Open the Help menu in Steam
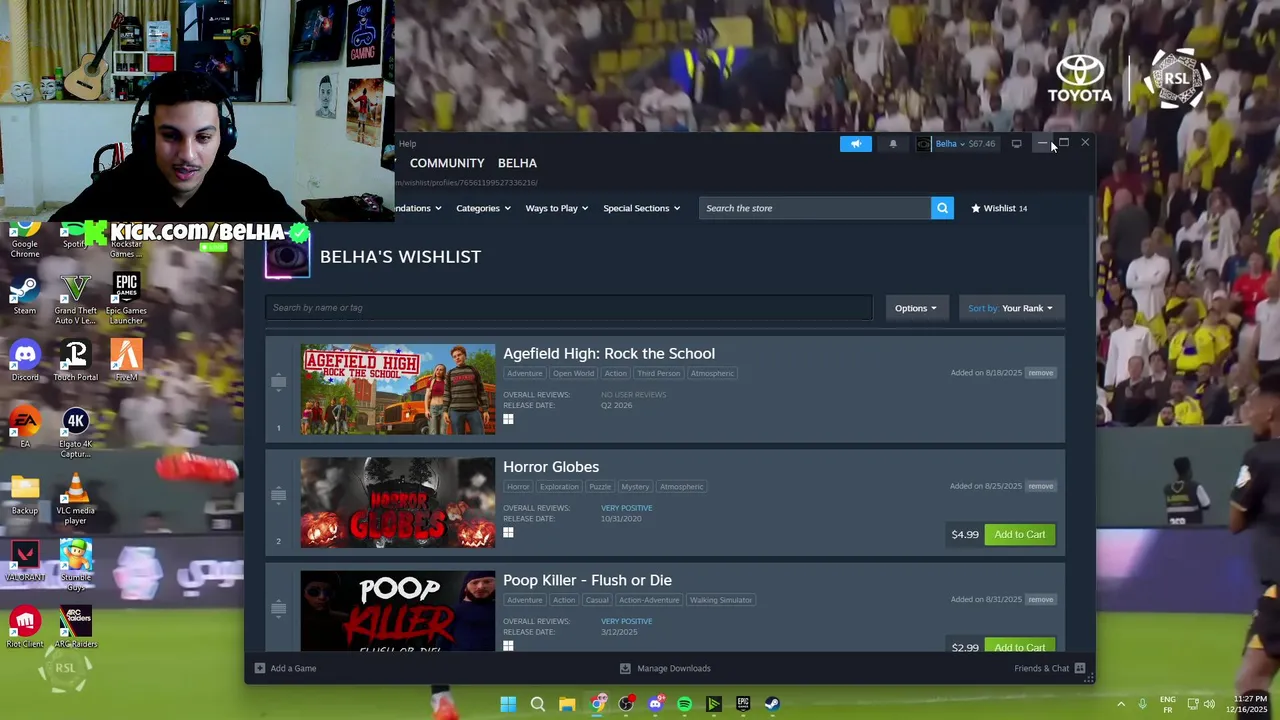This screenshot has width=1280, height=720. (408, 144)
